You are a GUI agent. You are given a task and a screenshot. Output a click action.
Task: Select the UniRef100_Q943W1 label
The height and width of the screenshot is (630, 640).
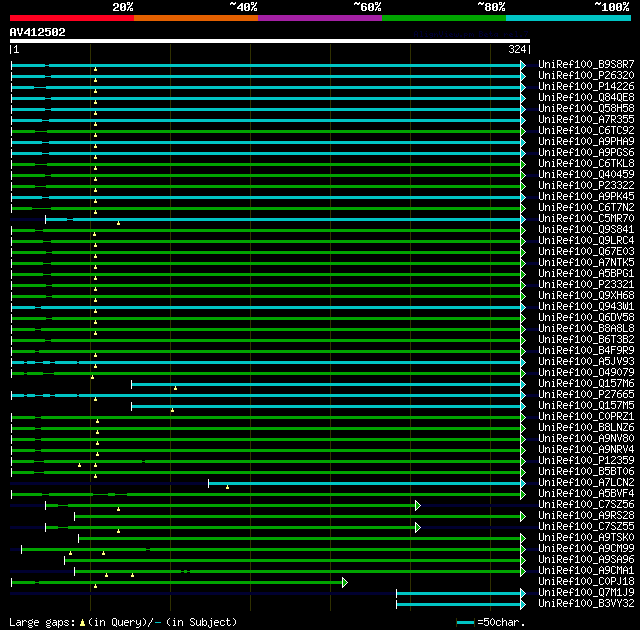[586, 307]
